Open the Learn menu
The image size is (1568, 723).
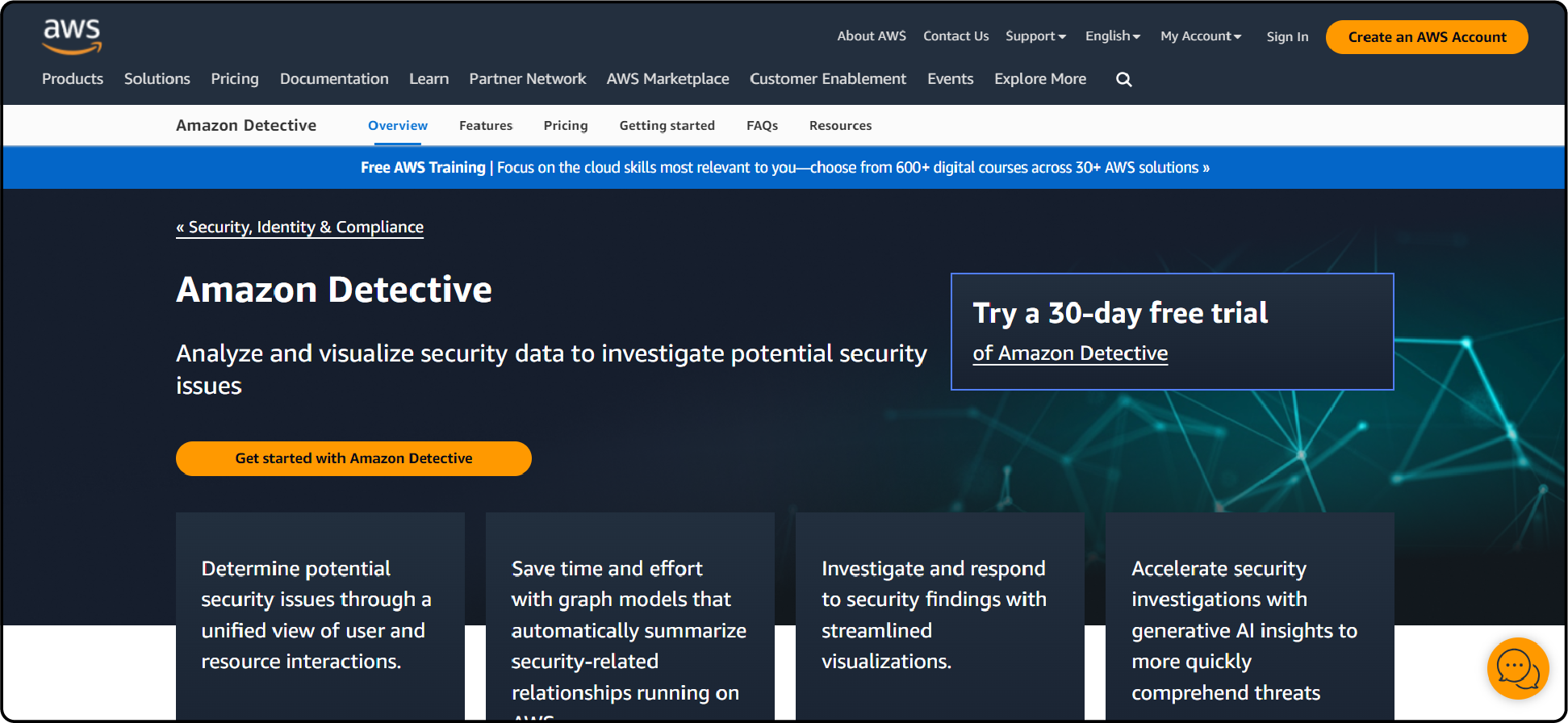(429, 79)
